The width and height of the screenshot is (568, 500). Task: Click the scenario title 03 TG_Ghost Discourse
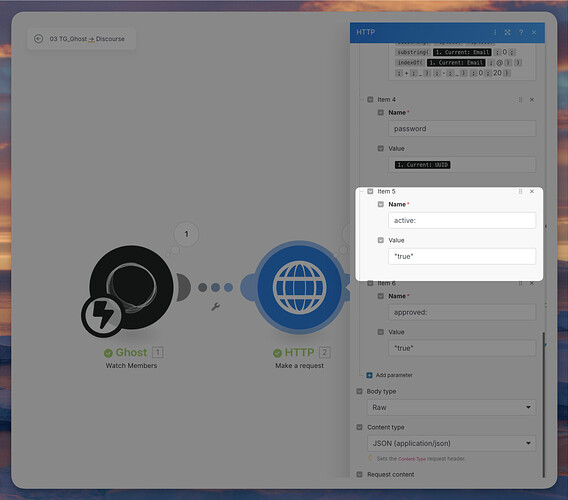tap(87, 39)
